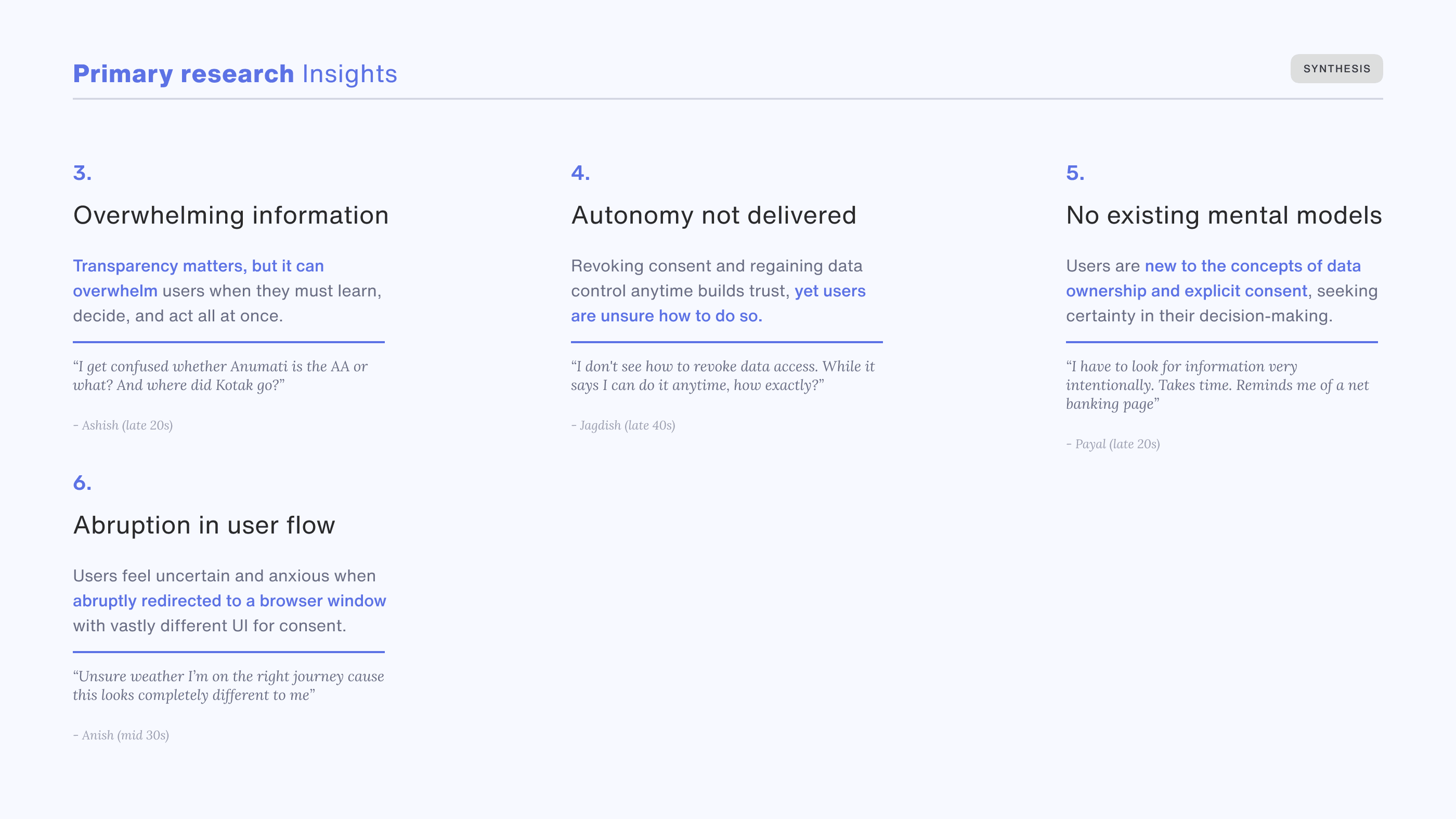Select the number 5. label

[x=1075, y=173]
